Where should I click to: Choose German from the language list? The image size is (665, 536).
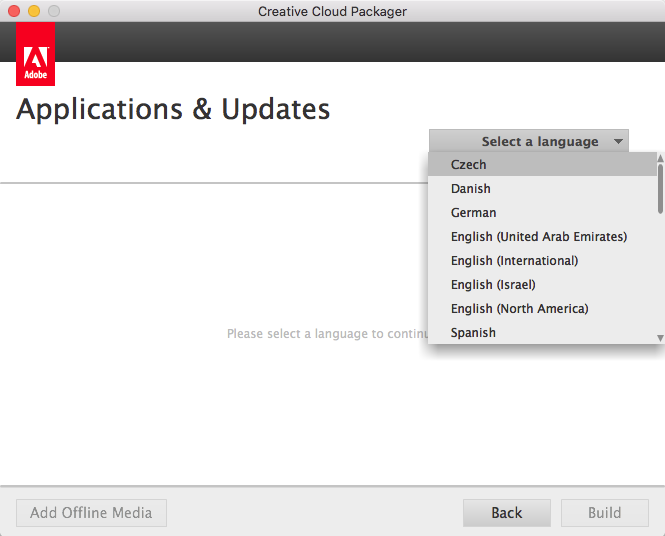tap(542, 212)
